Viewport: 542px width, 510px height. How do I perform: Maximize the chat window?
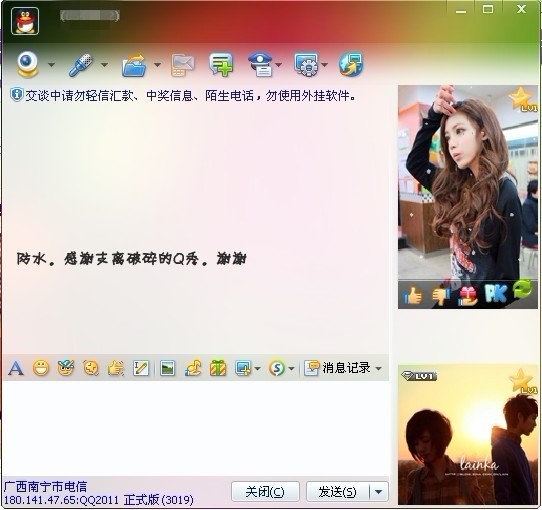[488, 10]
